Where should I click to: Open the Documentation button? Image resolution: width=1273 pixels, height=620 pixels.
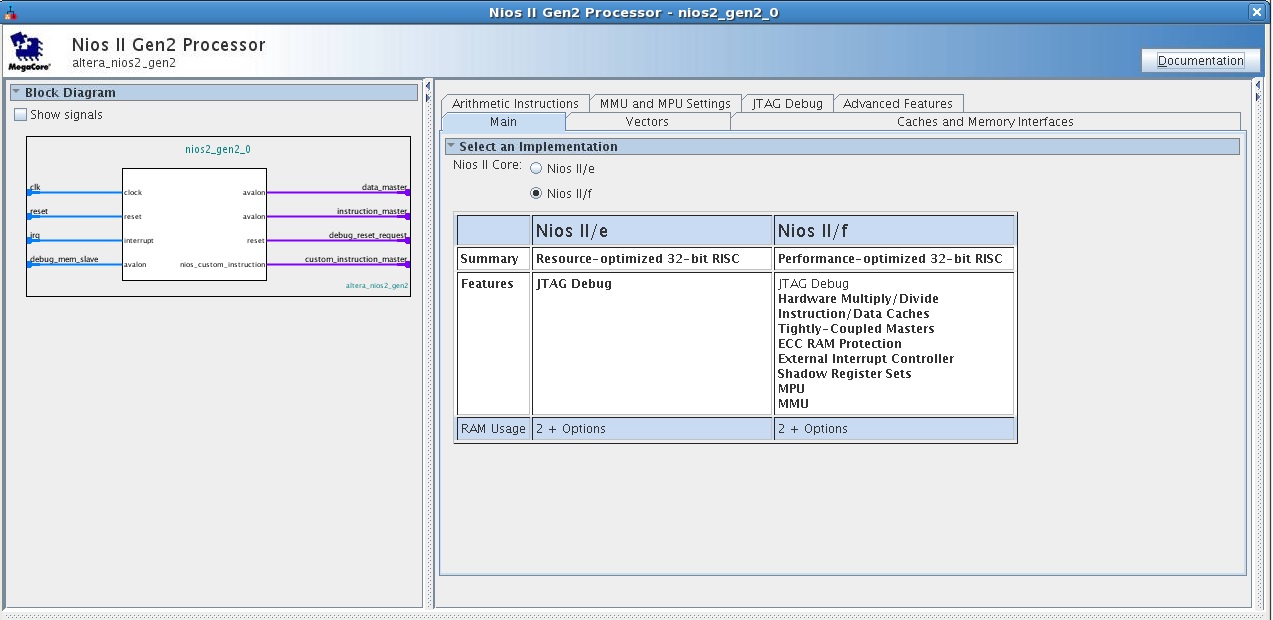click(1200, 61)
